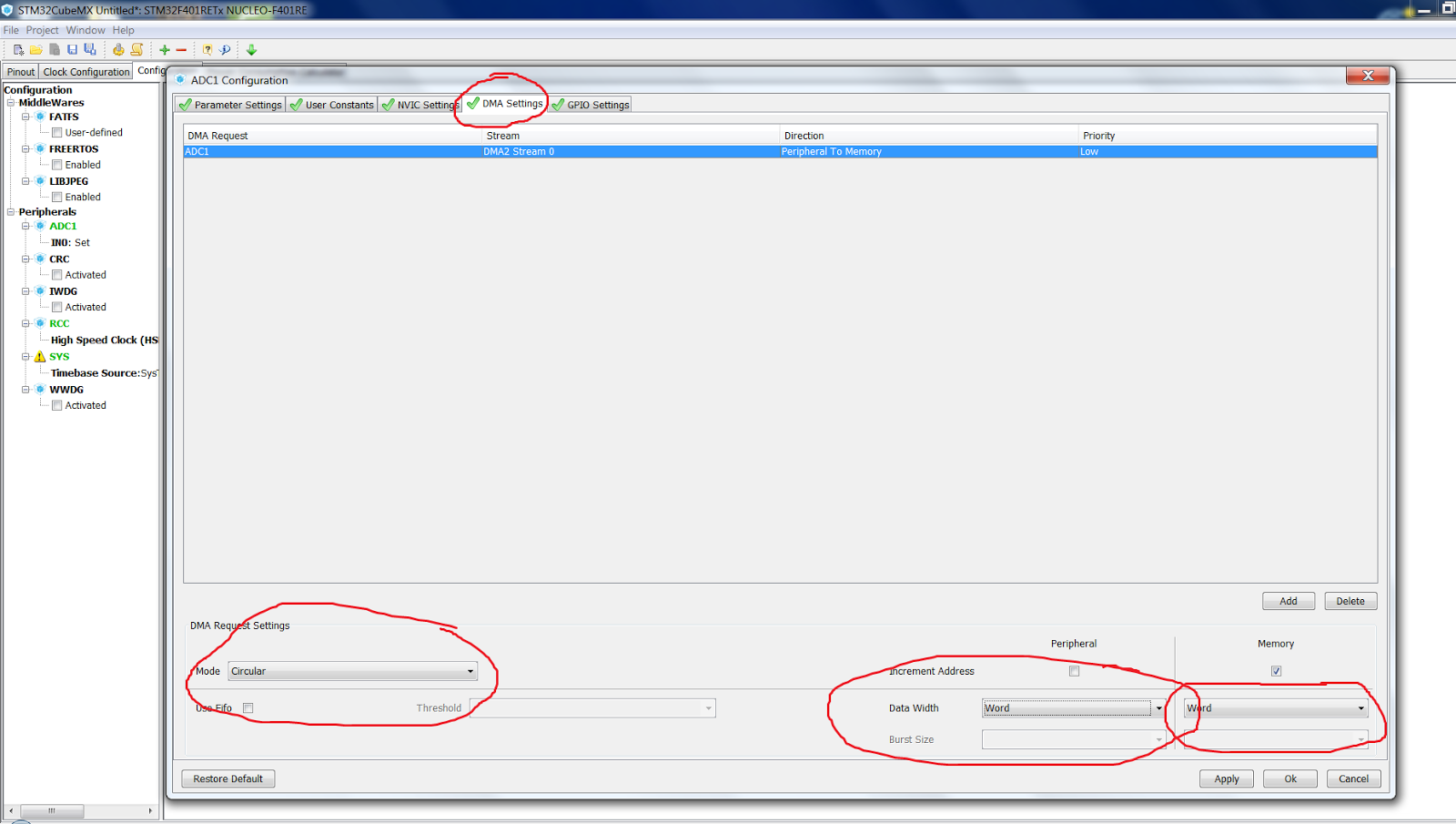Click the single-disk Save Project icon

(72, 50)
